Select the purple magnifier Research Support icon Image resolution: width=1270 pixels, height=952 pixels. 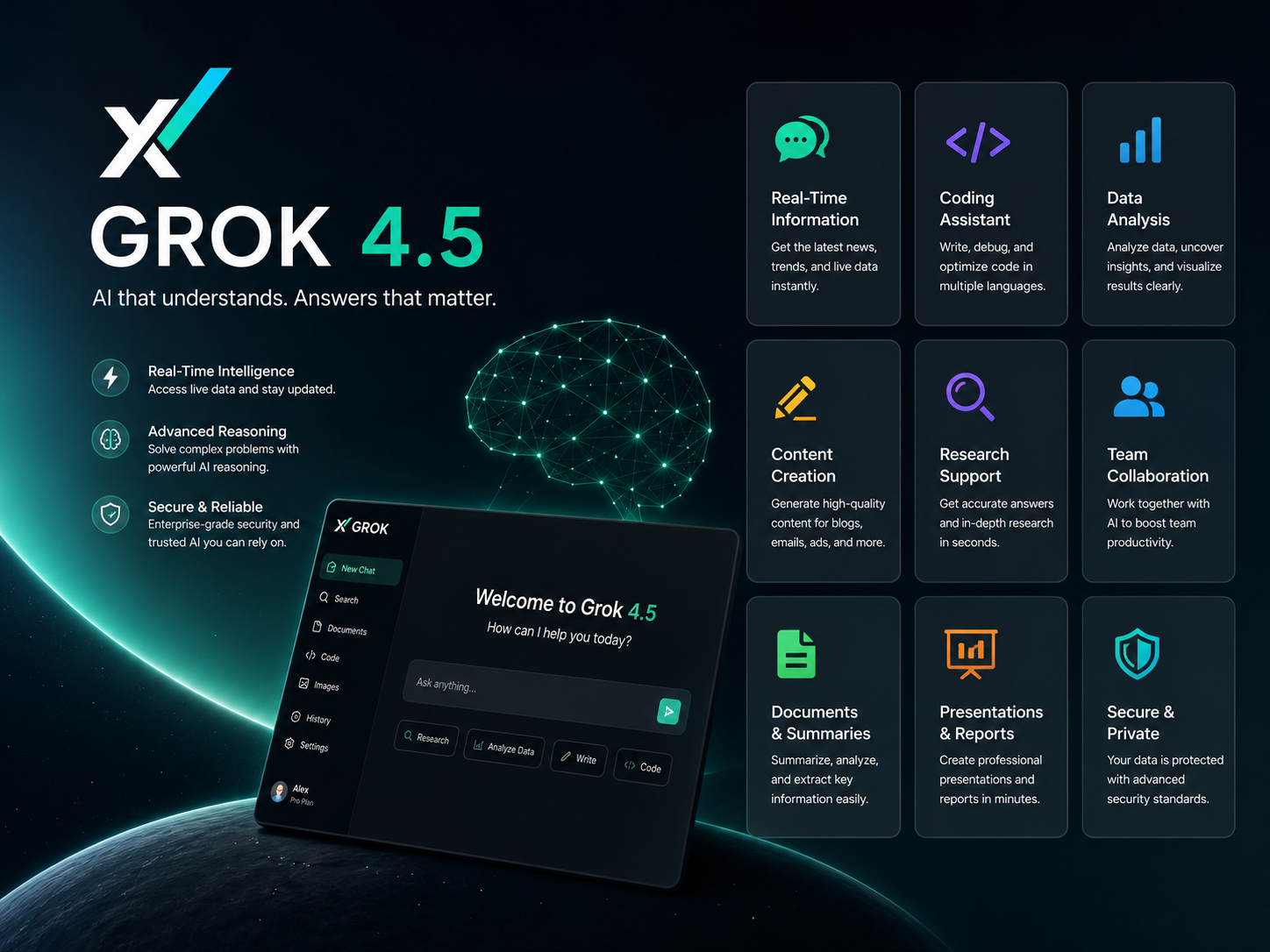coord(970,396)
